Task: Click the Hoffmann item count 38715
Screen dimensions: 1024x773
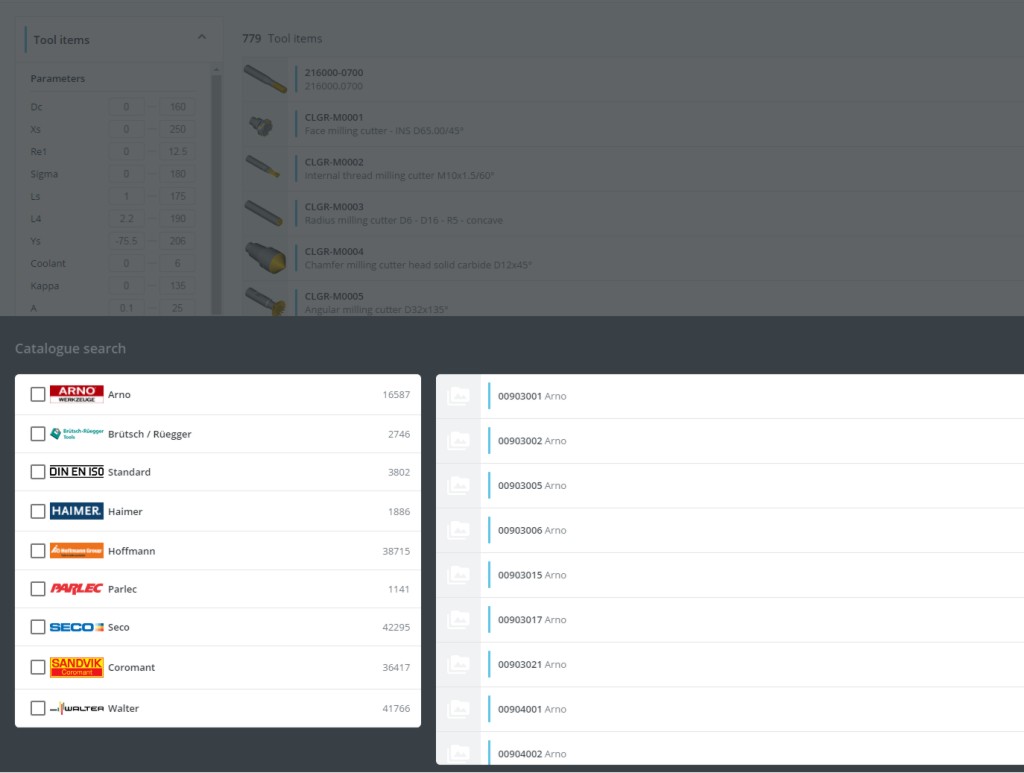Action: [396, 551]
